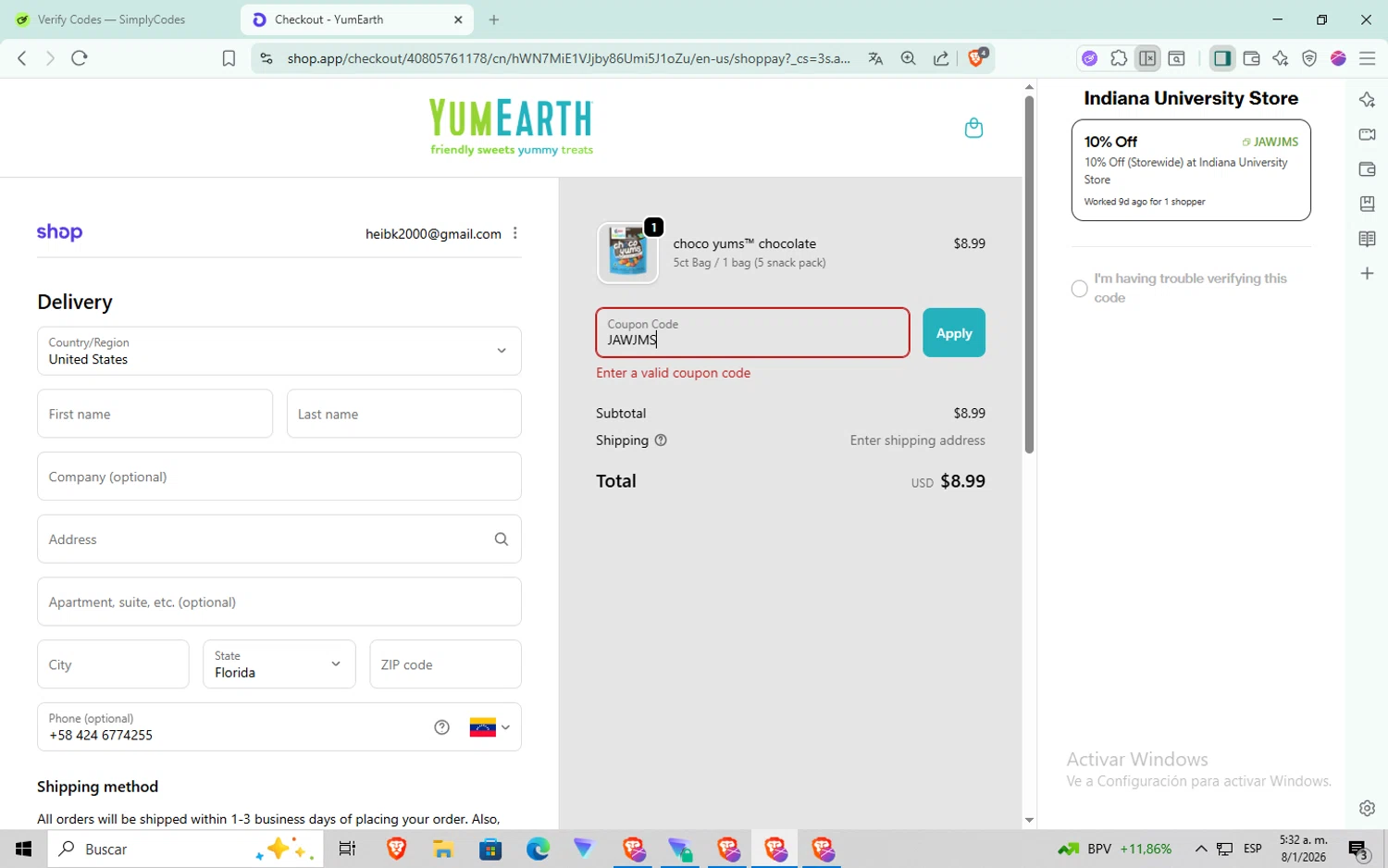Click the page vertical scrollbar
1388x868 pixels.
pyautogui.click(x=1029, y=275)
